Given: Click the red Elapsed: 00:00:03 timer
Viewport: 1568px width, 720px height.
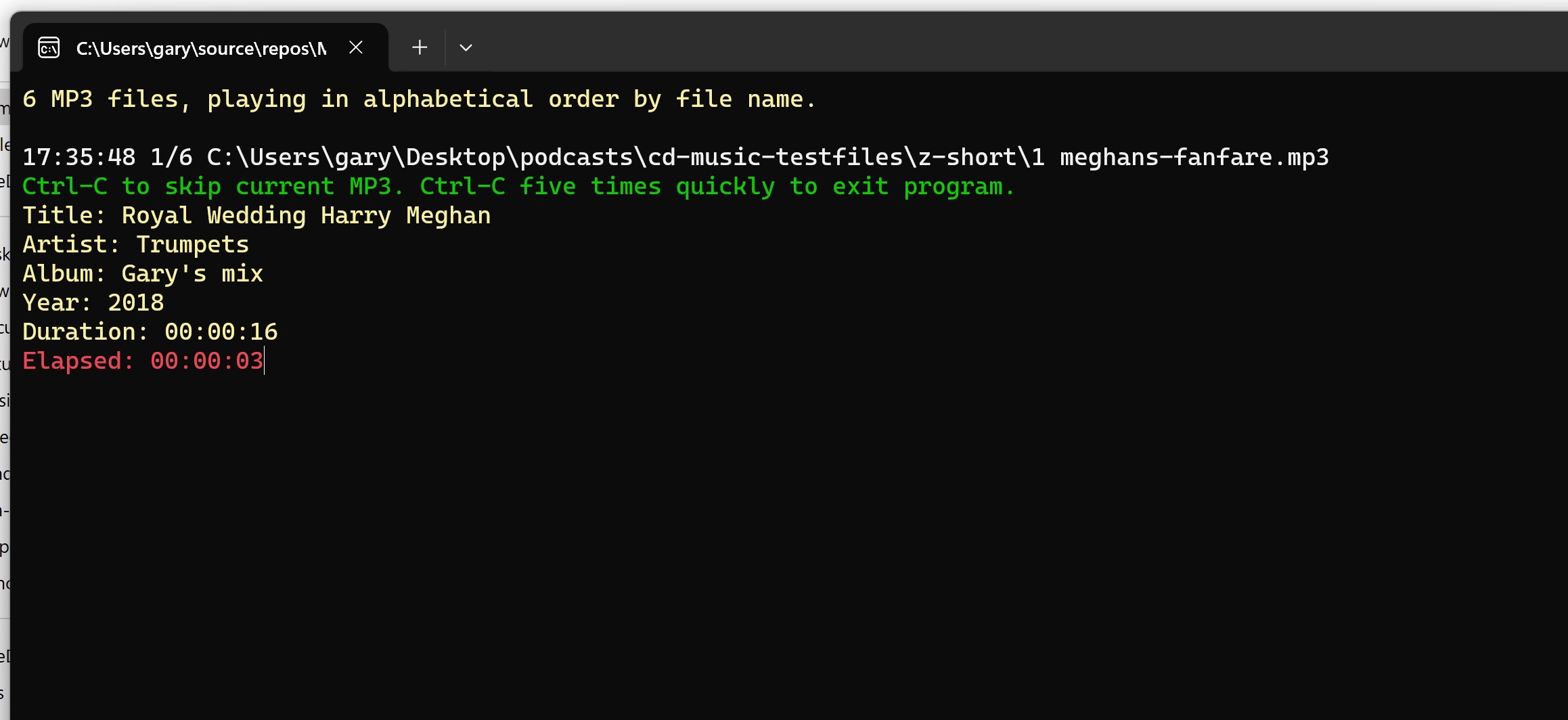Looking at the screenshot, I should click(x=143, y=361).
